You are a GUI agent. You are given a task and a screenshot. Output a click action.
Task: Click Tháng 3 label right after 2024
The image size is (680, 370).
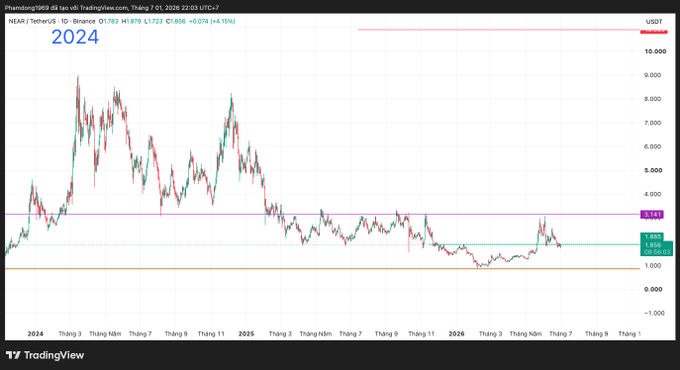point(70,334)
